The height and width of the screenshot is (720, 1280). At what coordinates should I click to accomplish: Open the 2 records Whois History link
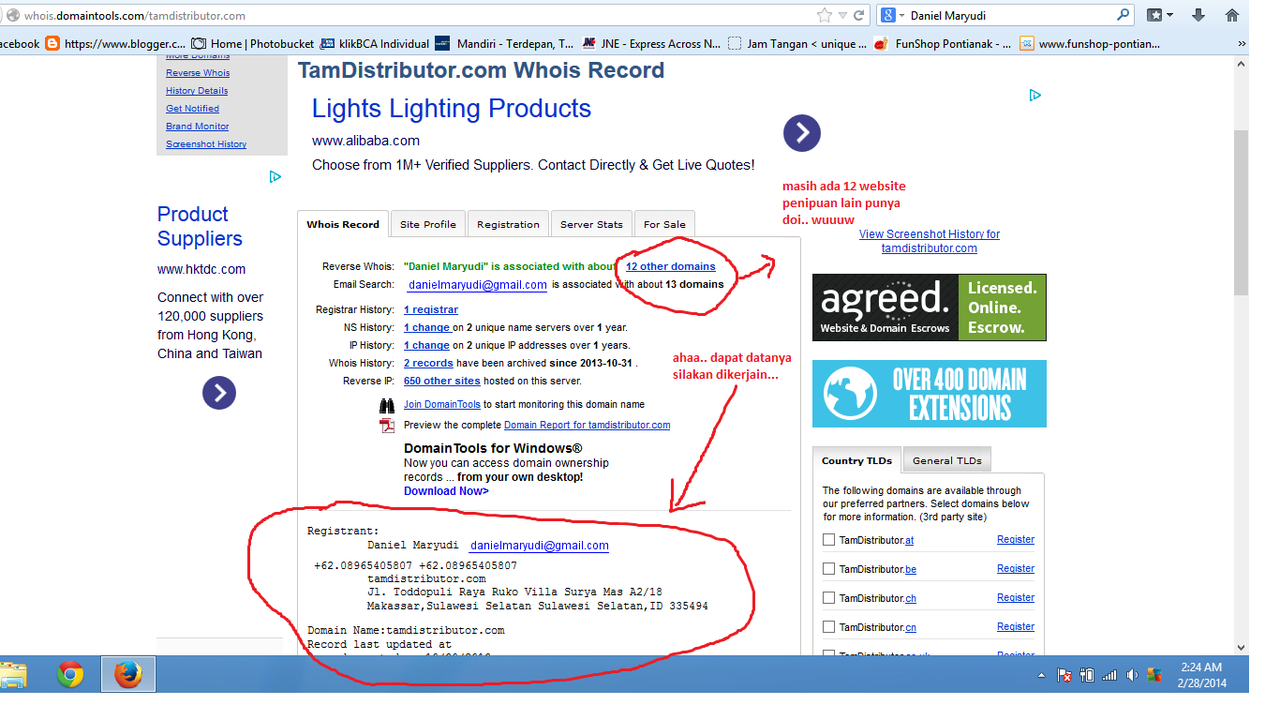(429, 364)
